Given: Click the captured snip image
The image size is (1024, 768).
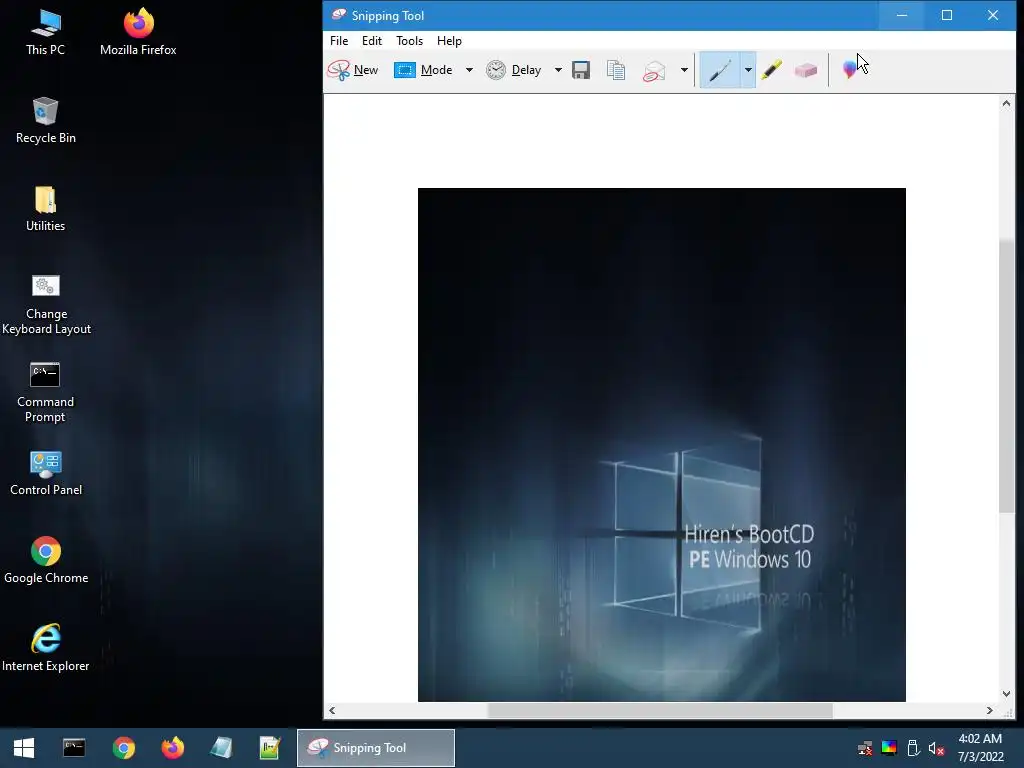Looking at the screenshot, I should (662, 445).
